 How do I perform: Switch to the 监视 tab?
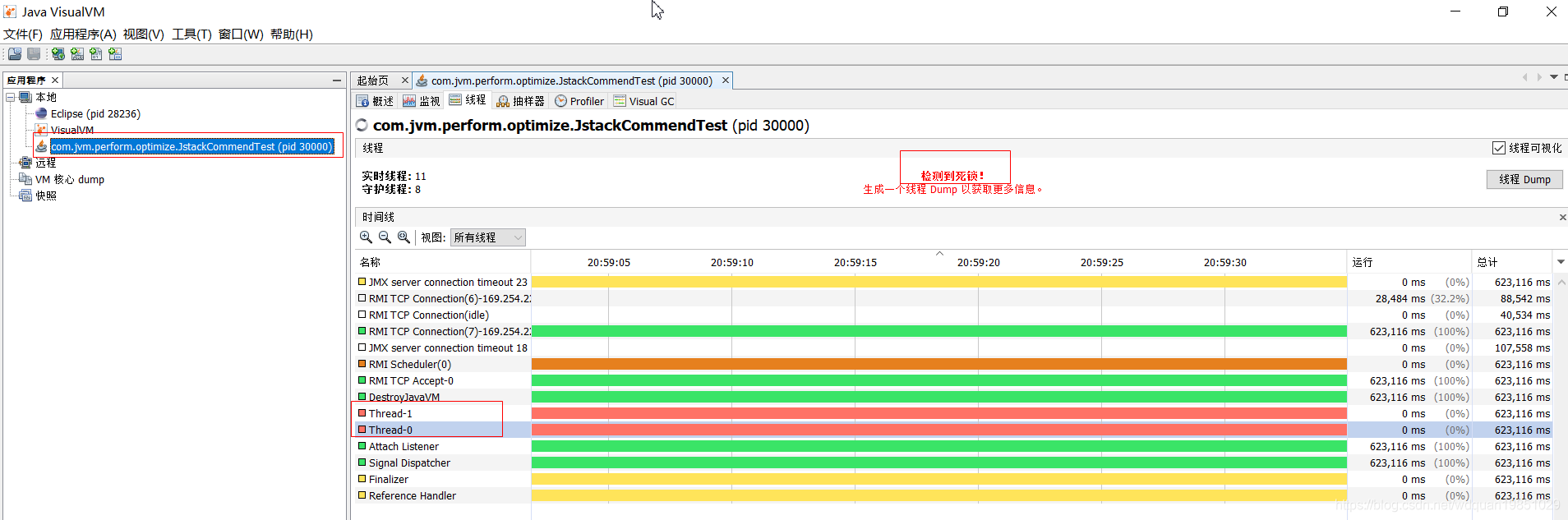coord(422,101)
